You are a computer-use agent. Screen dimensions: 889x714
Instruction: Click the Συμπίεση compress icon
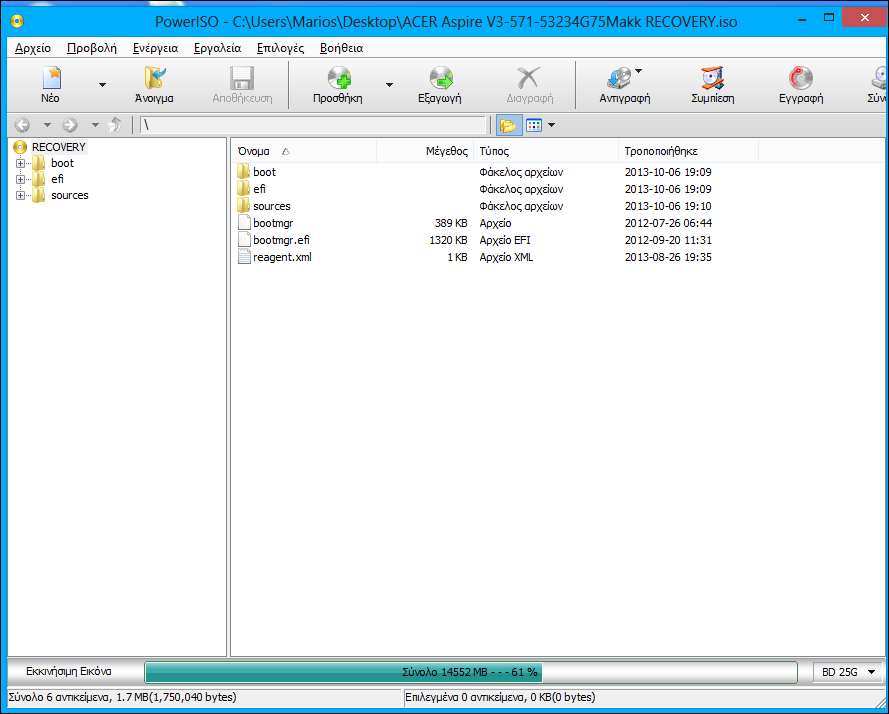712,78
